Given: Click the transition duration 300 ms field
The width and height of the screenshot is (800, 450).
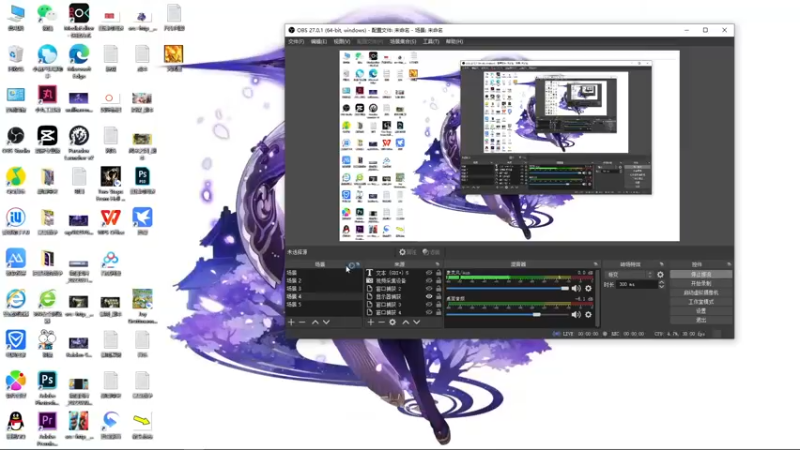Looking at the screenshot, I should 637,285.
